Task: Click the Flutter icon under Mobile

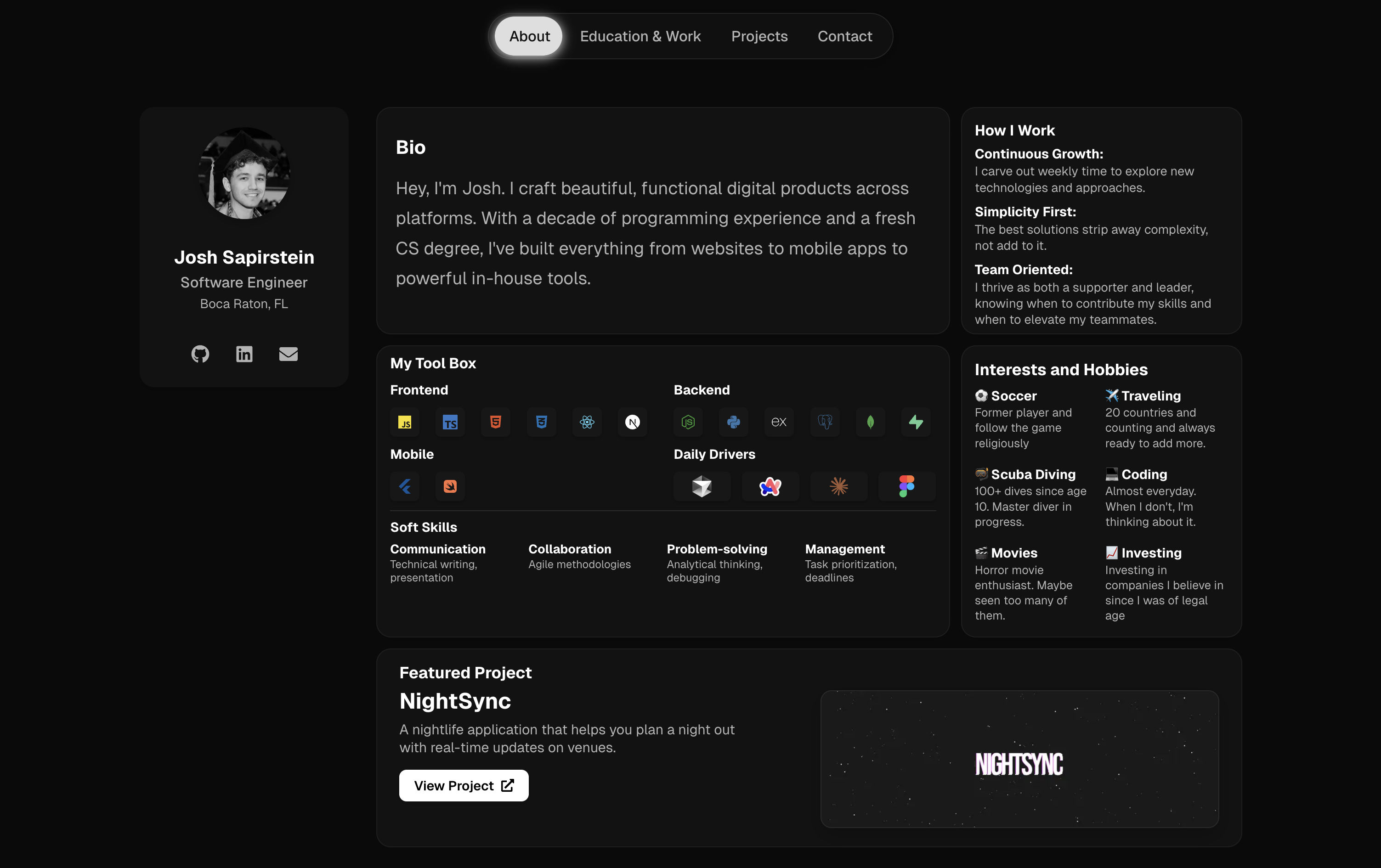Action: 405,487
